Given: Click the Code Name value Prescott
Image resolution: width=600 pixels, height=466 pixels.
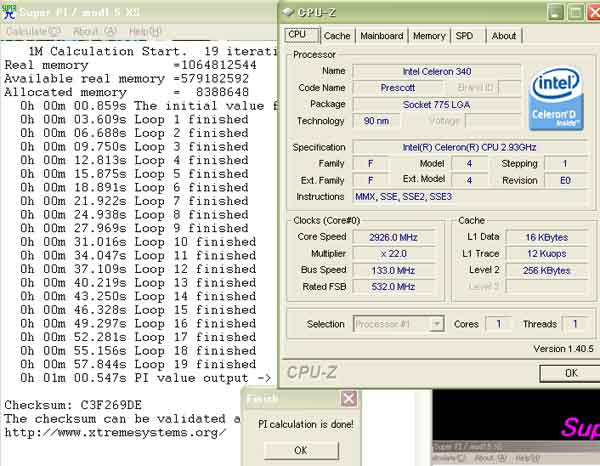Looking at the screenshot, I should pyautogui.click(x=397, y=88).
